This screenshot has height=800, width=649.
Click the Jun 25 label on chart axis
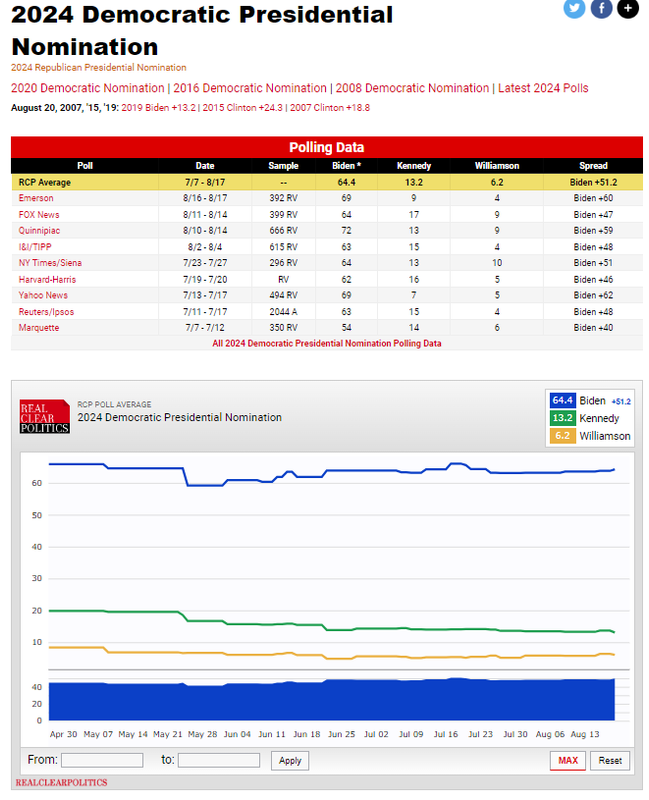coord(341,734)
